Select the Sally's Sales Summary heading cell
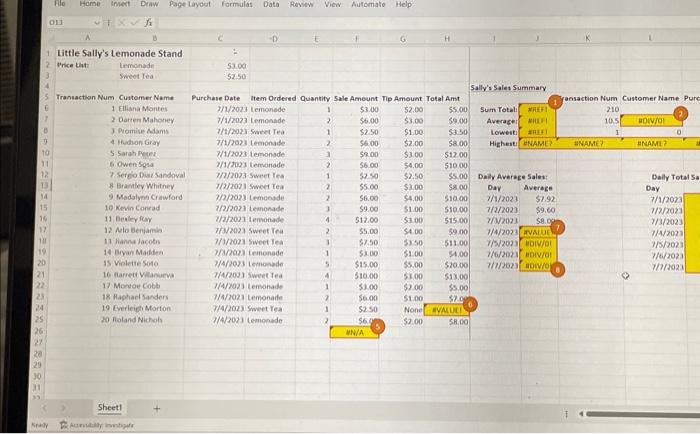700x434 pixels. coord(508,88)
